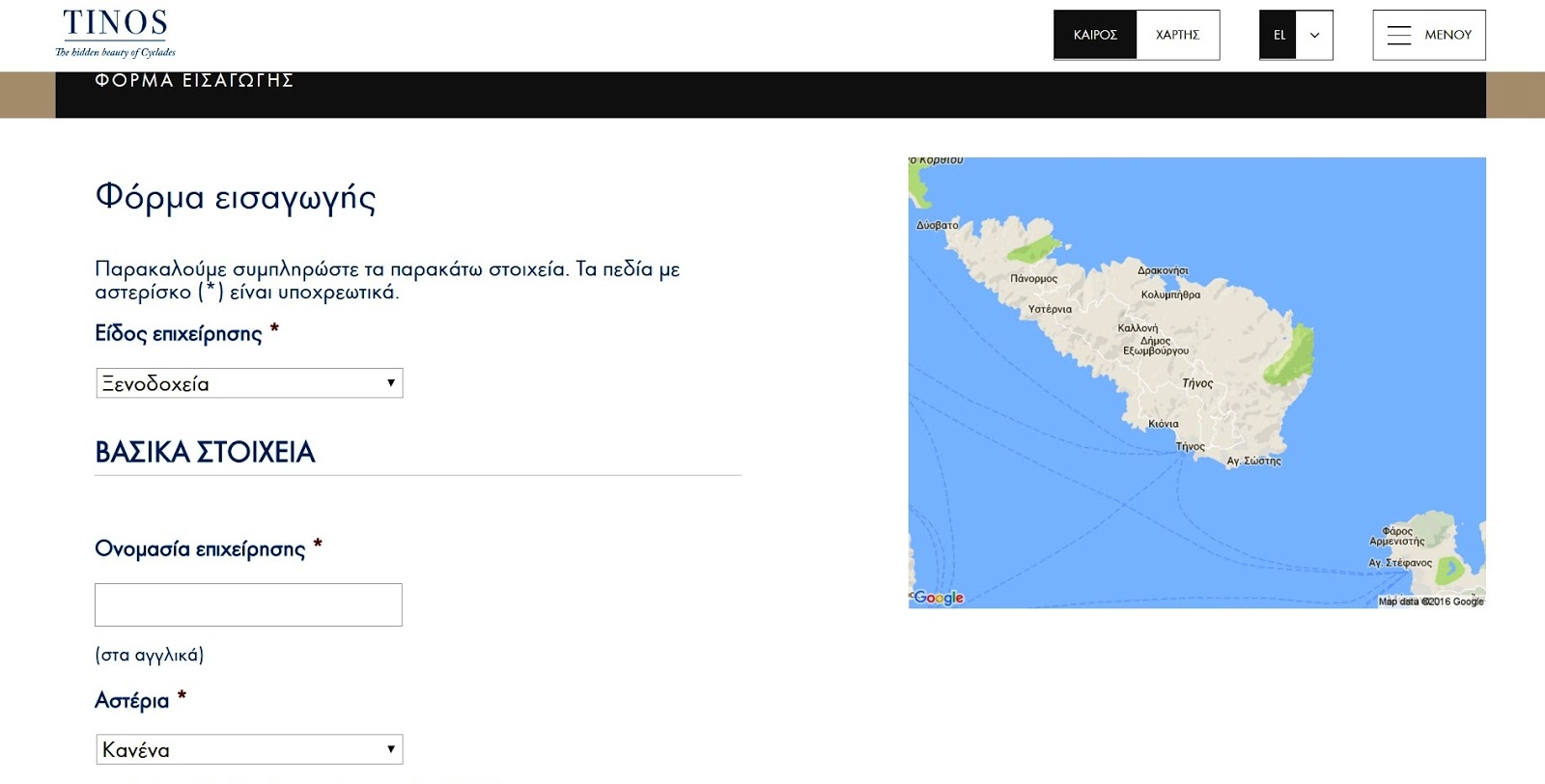
Task: Open the Κανένα stars dropdown
Action: [249, 749]
